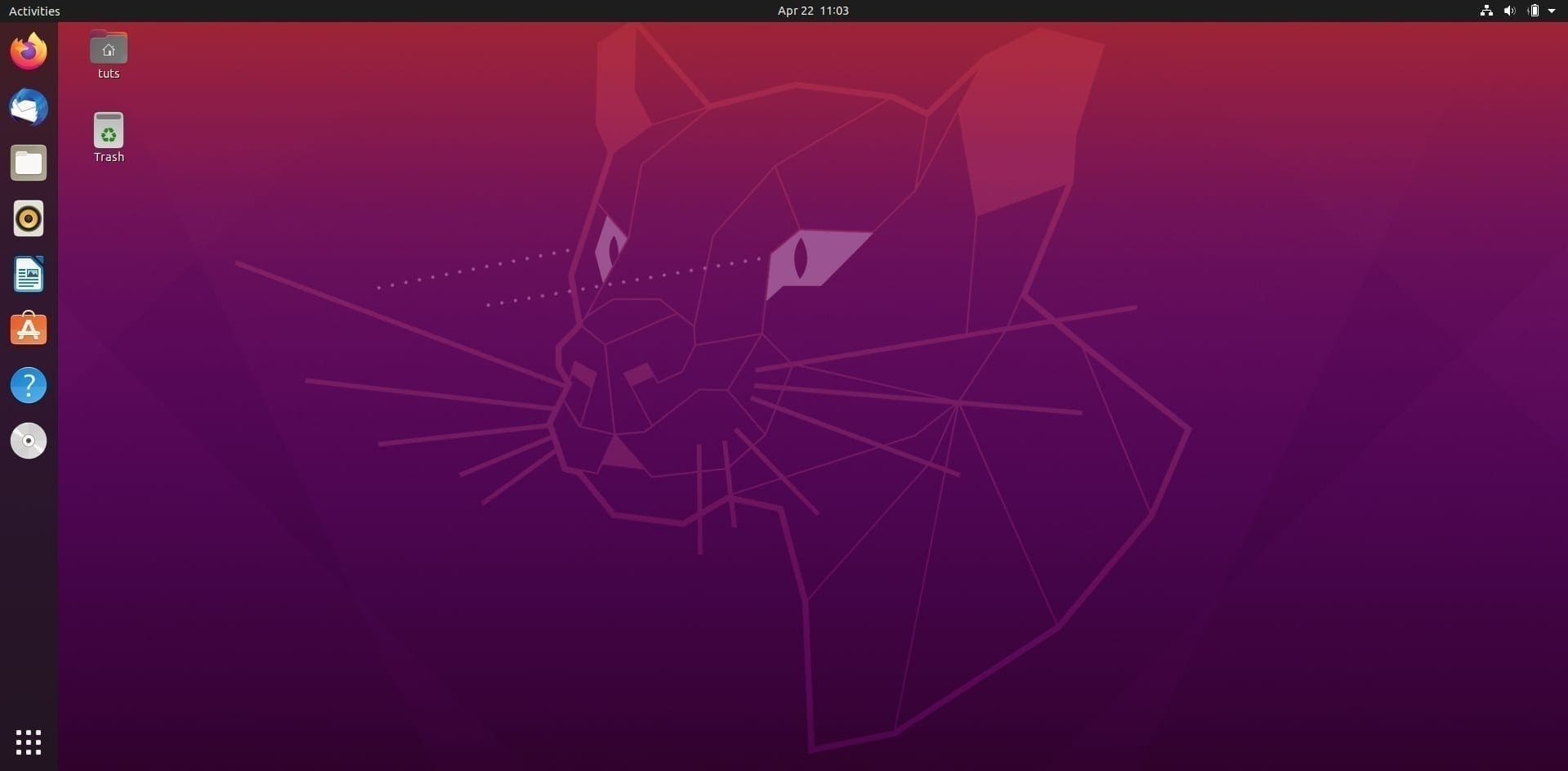Open the tuts home folder
1568x771 pixels.
point(108,47)
